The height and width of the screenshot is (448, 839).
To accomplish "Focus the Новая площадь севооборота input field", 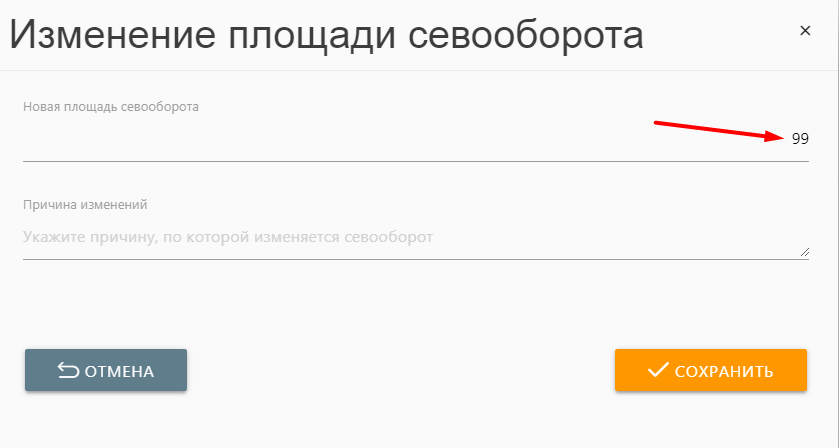I will pos(400,140).
